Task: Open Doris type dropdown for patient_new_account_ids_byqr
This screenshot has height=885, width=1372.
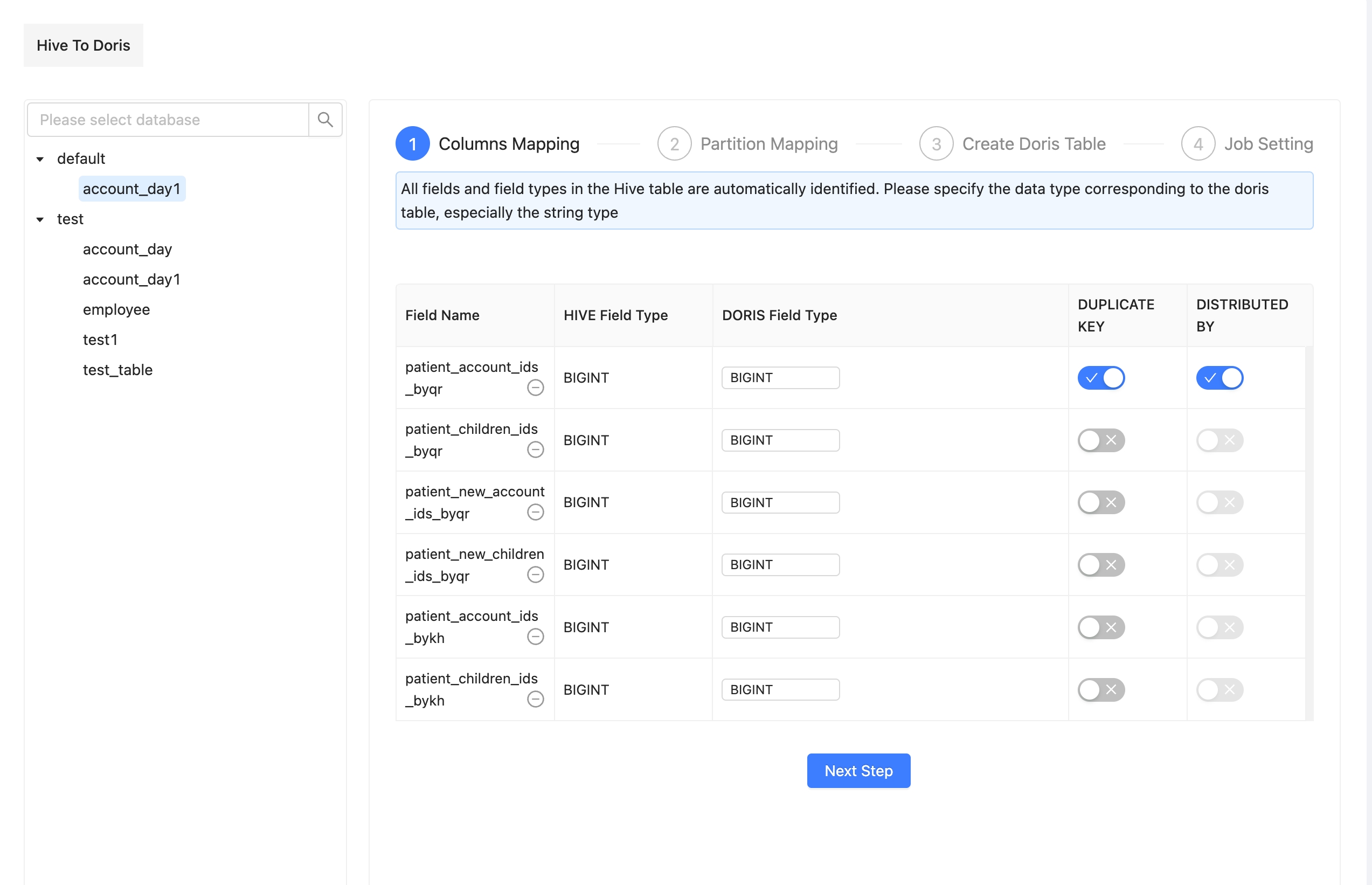Action: click(x=780, y=503)
